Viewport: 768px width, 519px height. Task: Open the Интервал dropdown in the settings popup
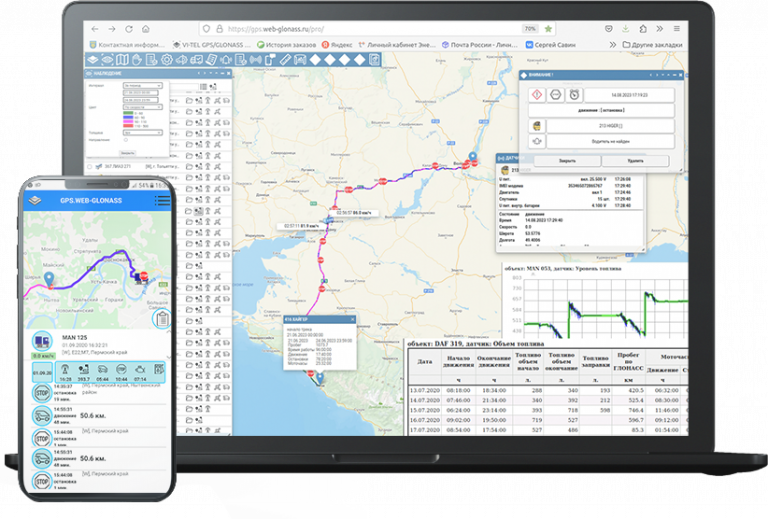pyautogui.click(x=143, y=86)
